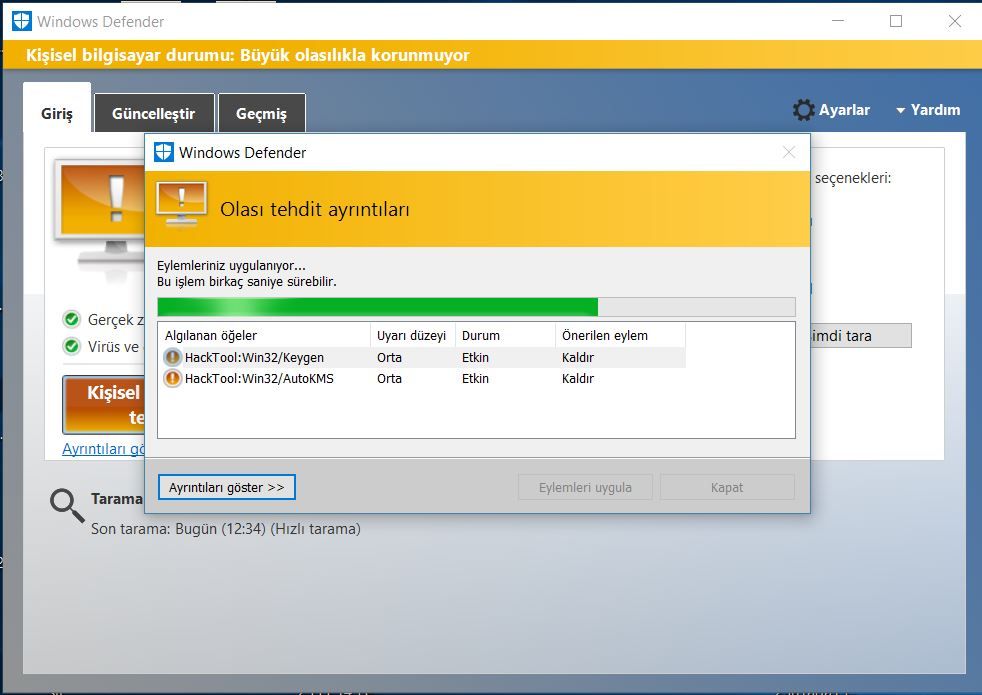
Task: Click the orange Kişisel button in main window
Action: (104, 404)
